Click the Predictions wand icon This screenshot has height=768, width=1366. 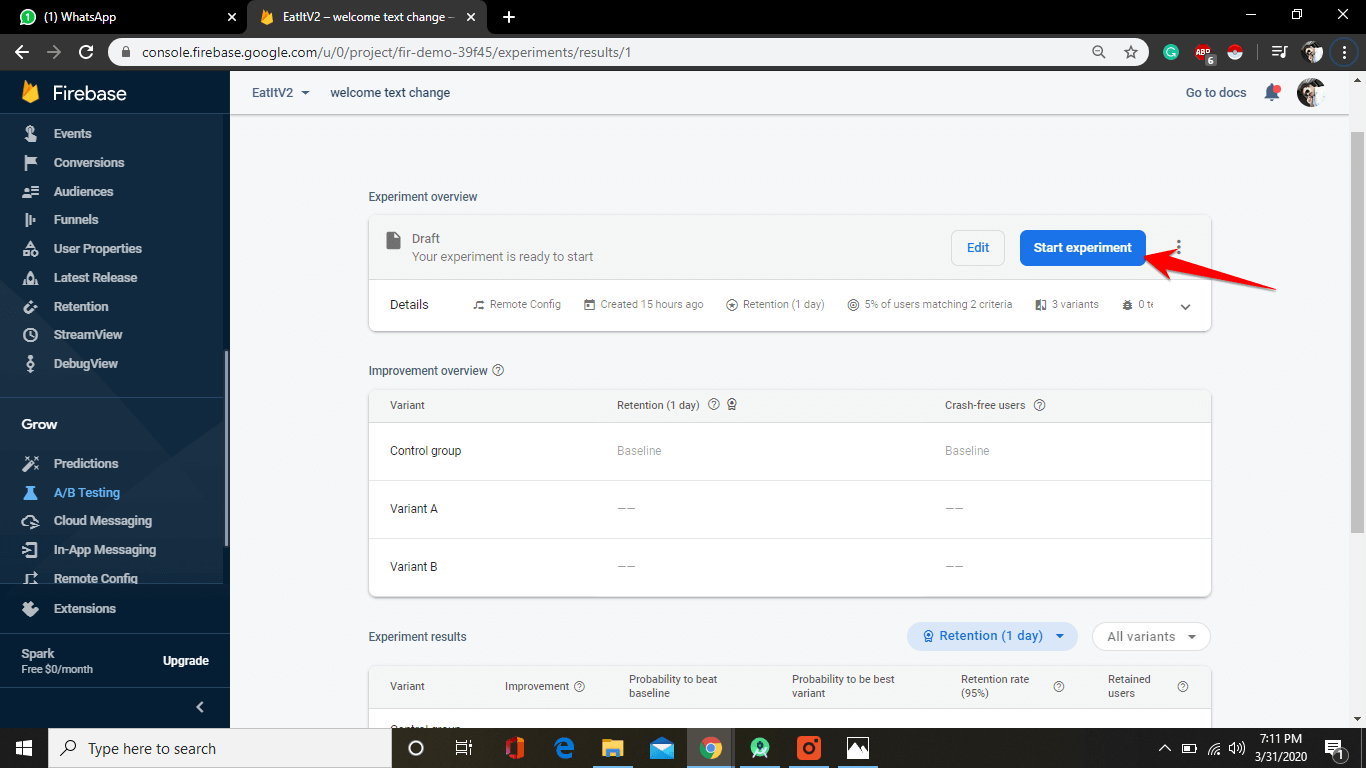click(x=31, y=463)
